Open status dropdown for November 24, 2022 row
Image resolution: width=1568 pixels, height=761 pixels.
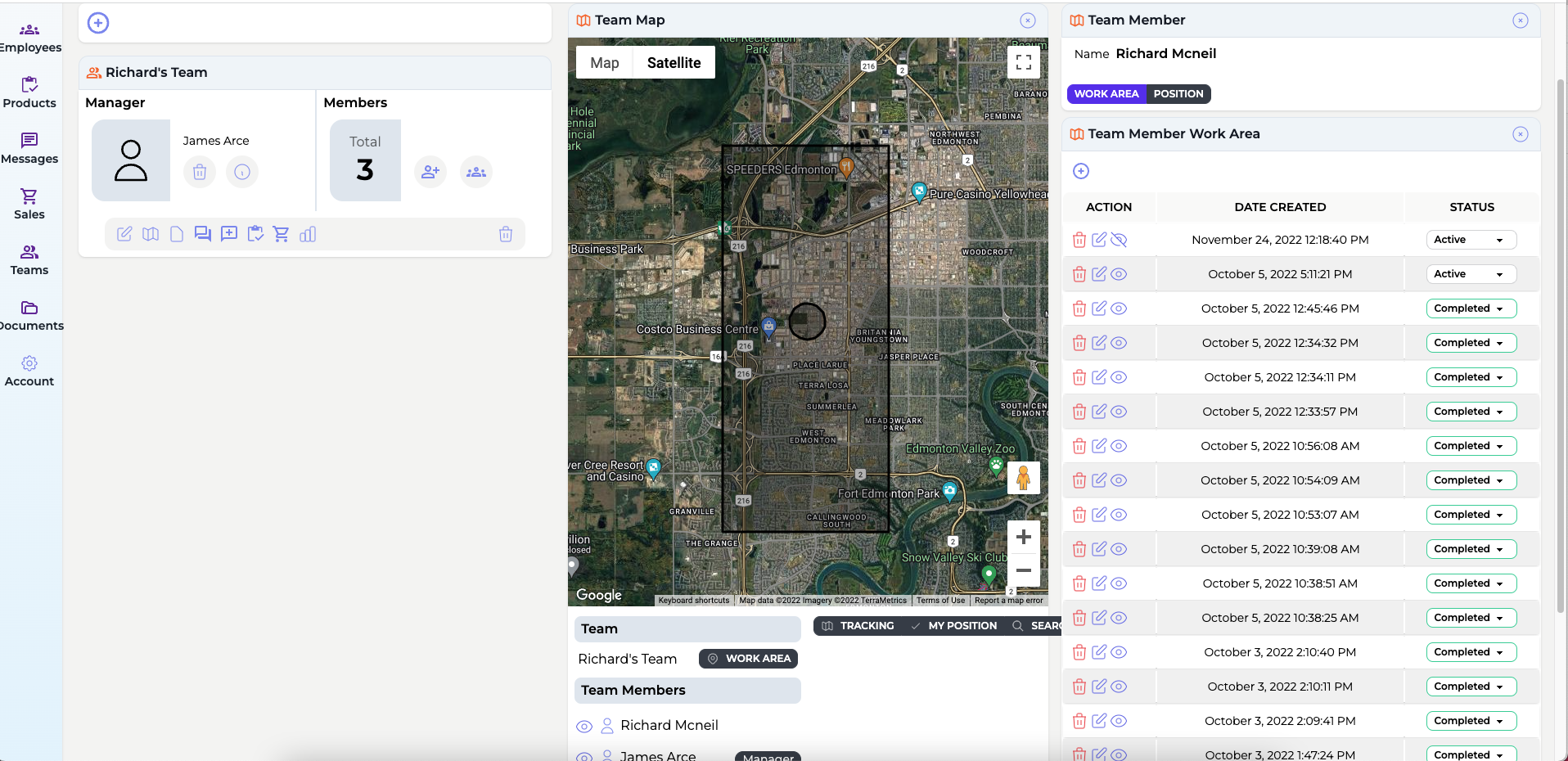coord(1471,240)
